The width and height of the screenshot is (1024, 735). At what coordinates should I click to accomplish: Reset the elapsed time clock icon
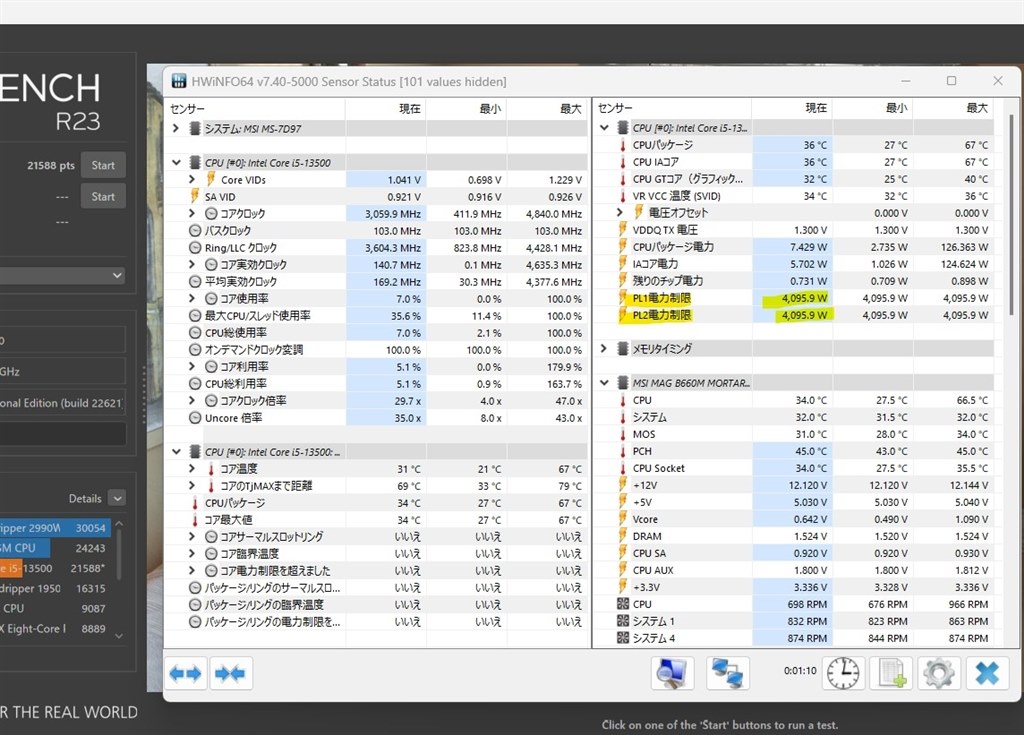(x=843, y=673)
